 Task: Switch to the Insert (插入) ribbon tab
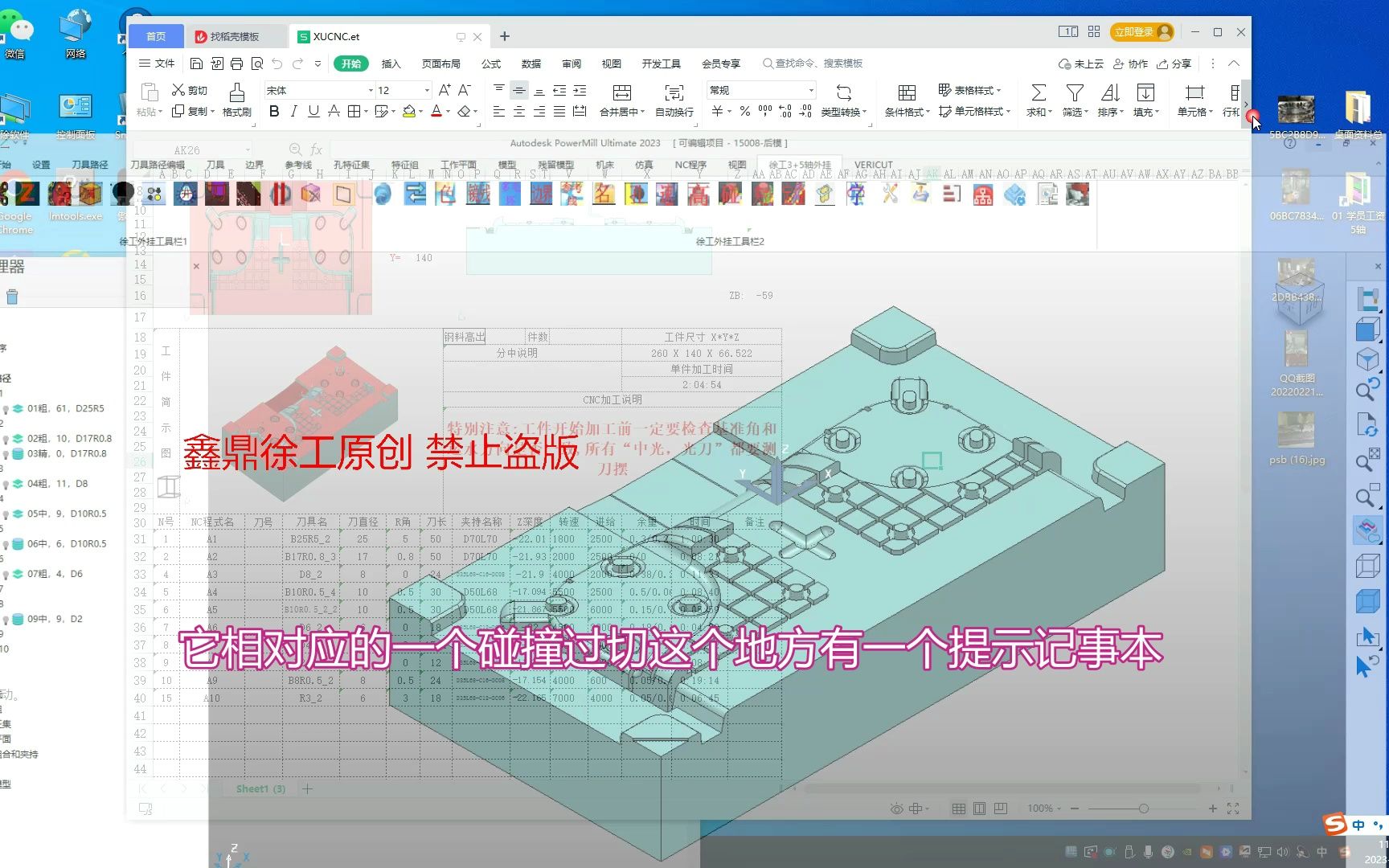[x=391, y=63]
